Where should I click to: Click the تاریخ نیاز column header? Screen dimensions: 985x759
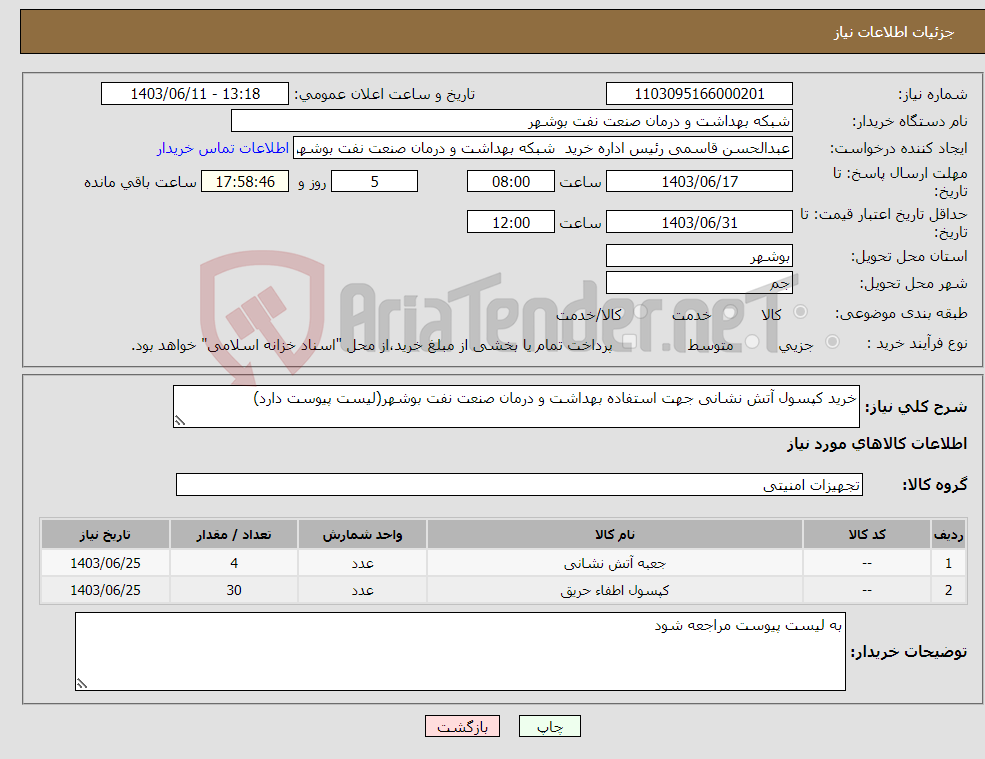pyautogui.click(x=106, y=535)
